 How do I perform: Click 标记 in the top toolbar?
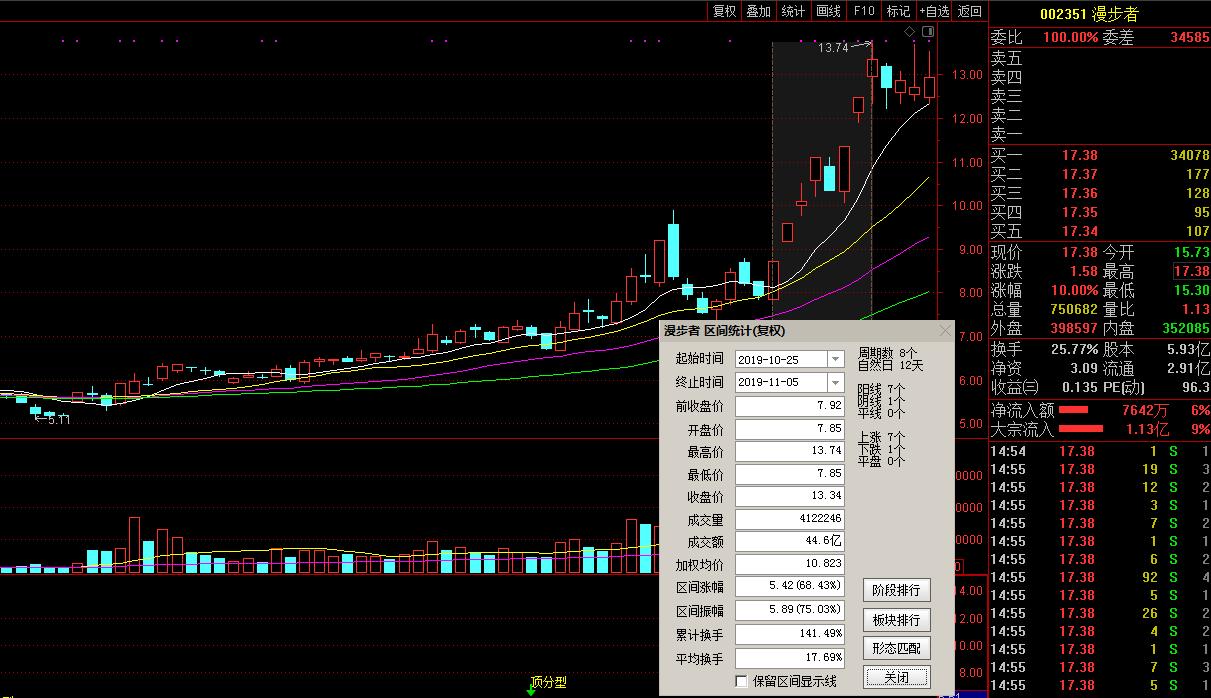point(898,11)
